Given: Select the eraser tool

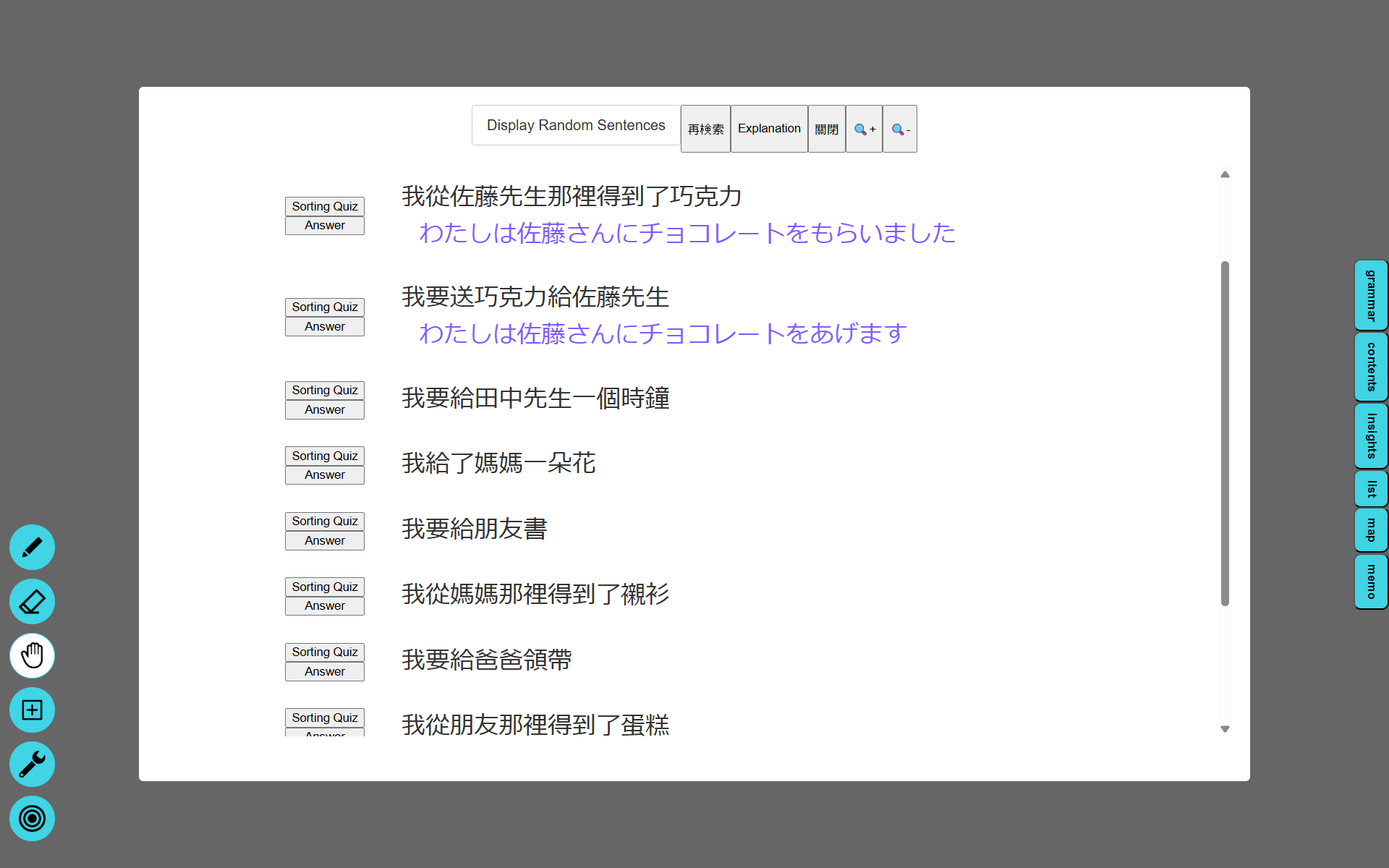Looking at the screenshot, I should (32, 602).
